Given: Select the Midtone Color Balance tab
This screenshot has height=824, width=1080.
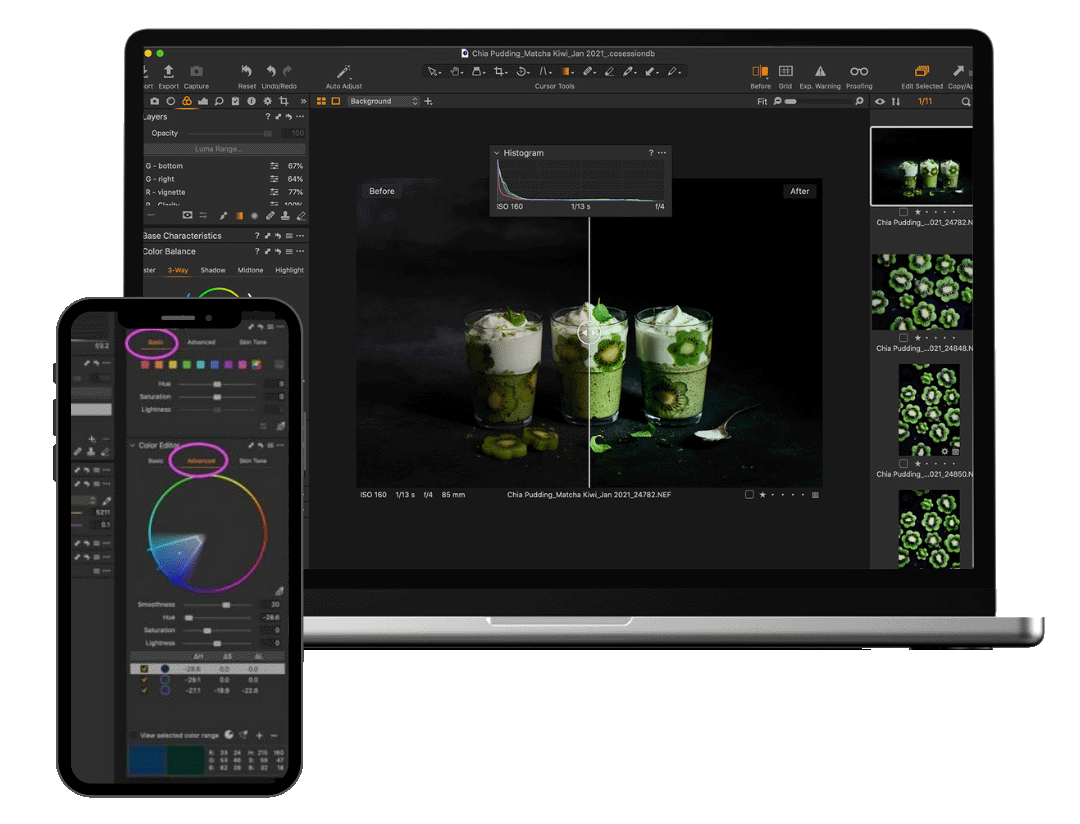Looking at the screenshot, I should click(x=250, y=270).
